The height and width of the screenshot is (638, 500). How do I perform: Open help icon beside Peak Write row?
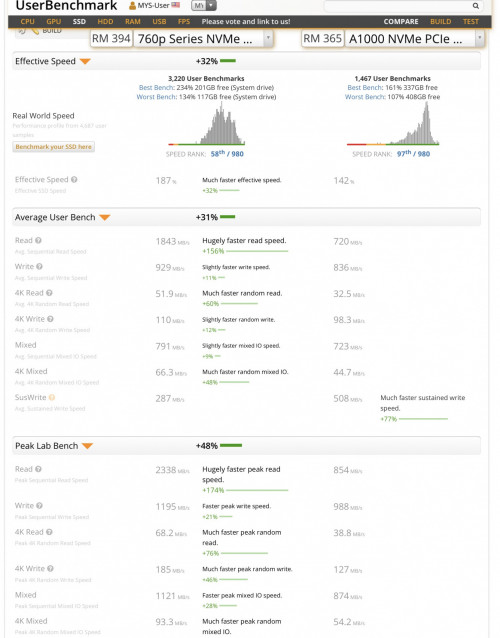coord(39,506)
